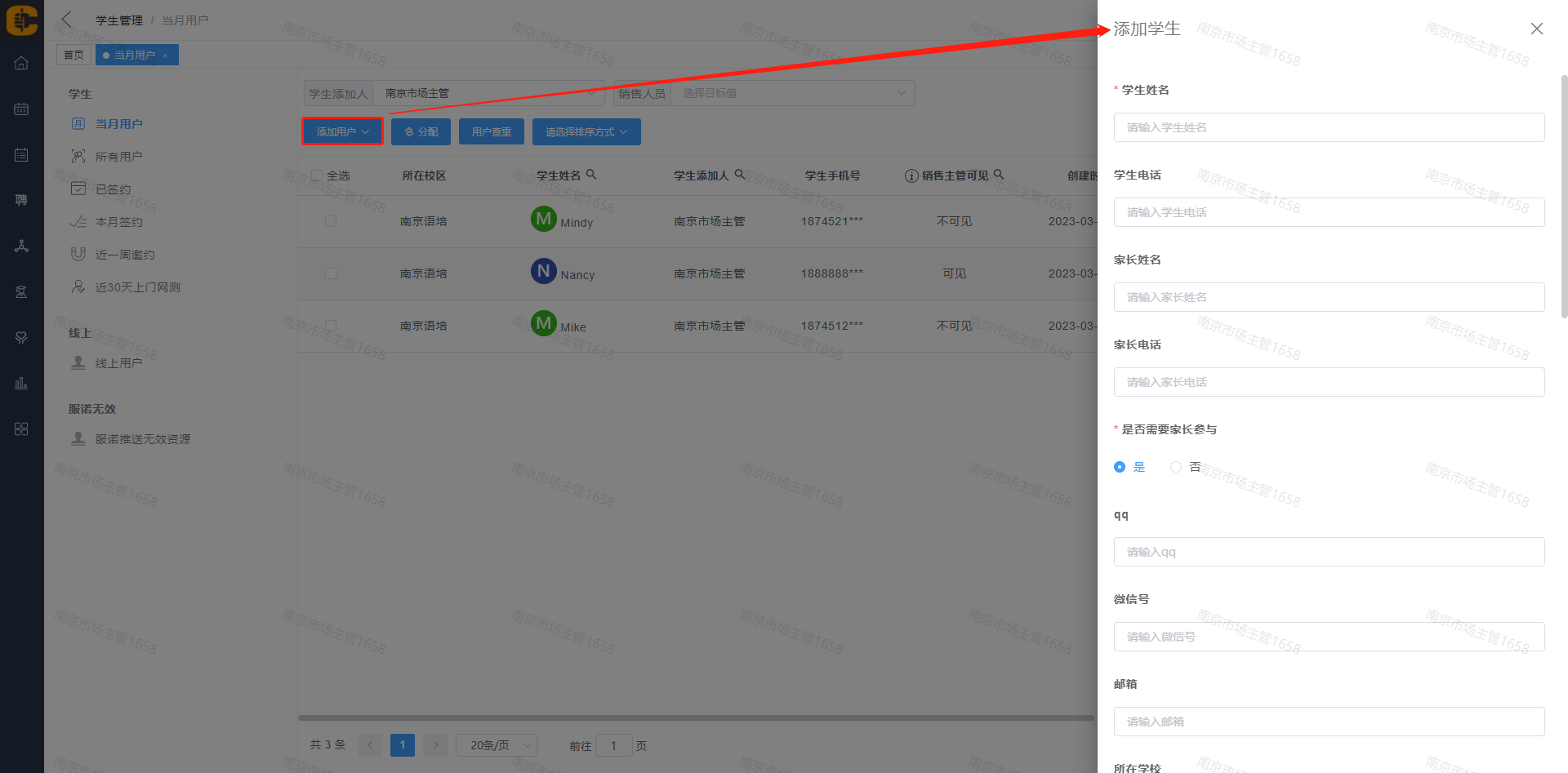Open the 20条/页 page size dropdown
Image resolution: width=1568 pixels, height=773 pixels.
click(x=497, y=745)
